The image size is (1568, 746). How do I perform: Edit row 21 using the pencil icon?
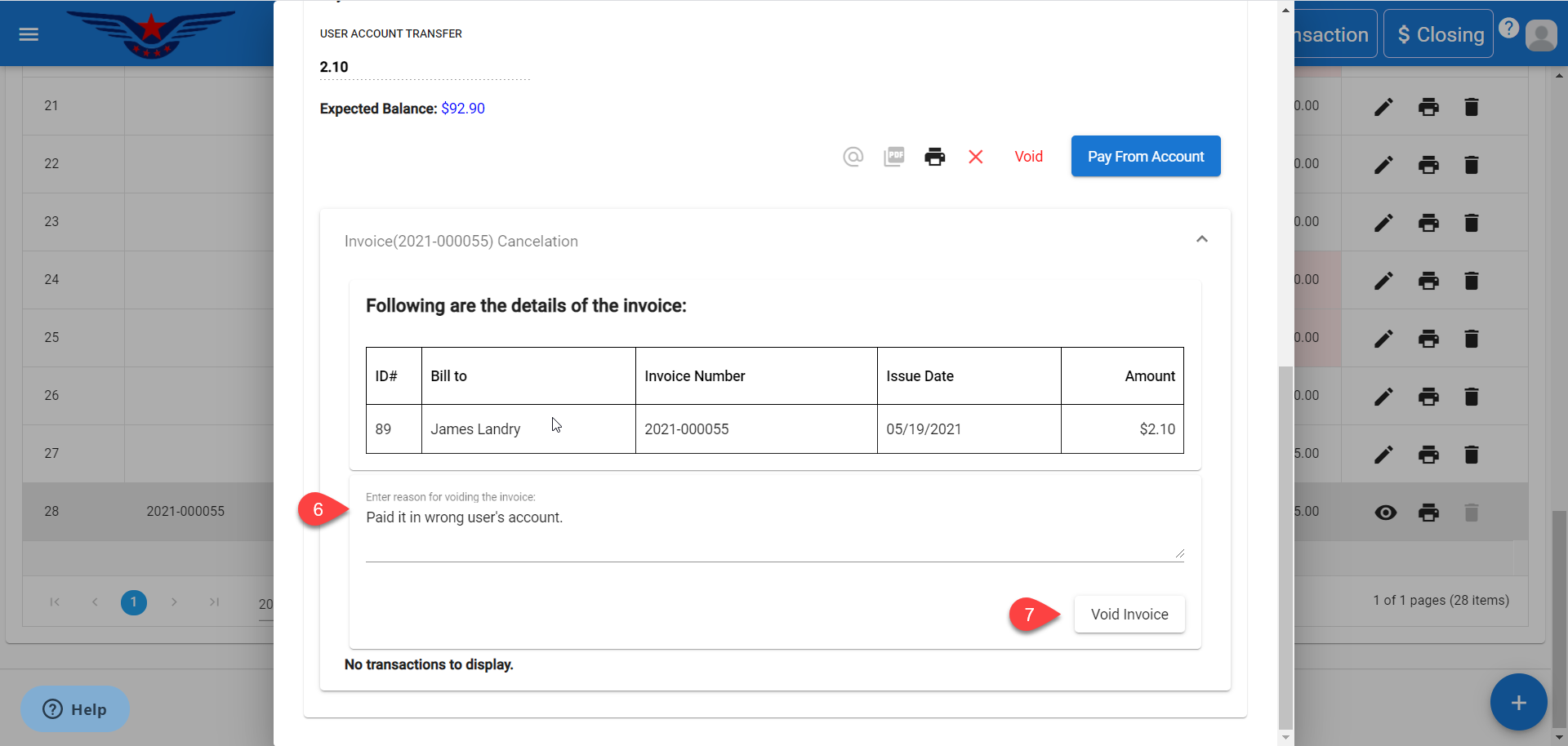[x=1383, y=107]
